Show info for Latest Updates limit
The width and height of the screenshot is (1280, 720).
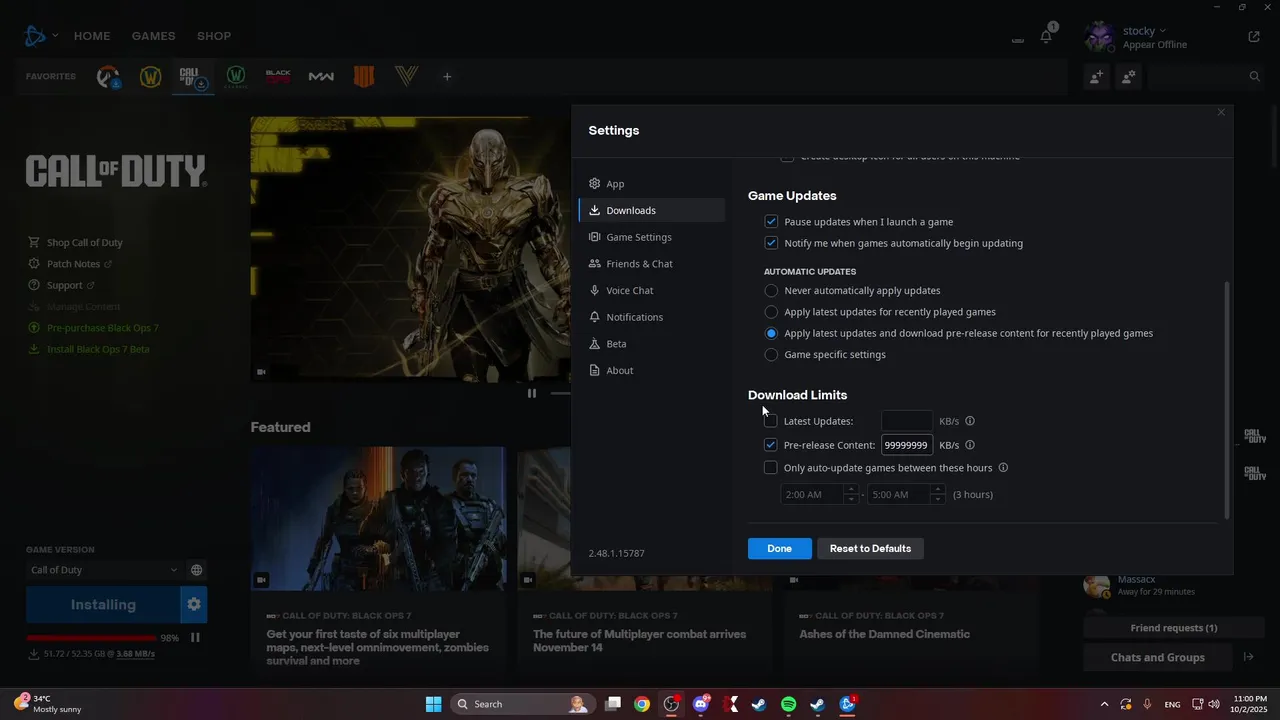[970, 421]
